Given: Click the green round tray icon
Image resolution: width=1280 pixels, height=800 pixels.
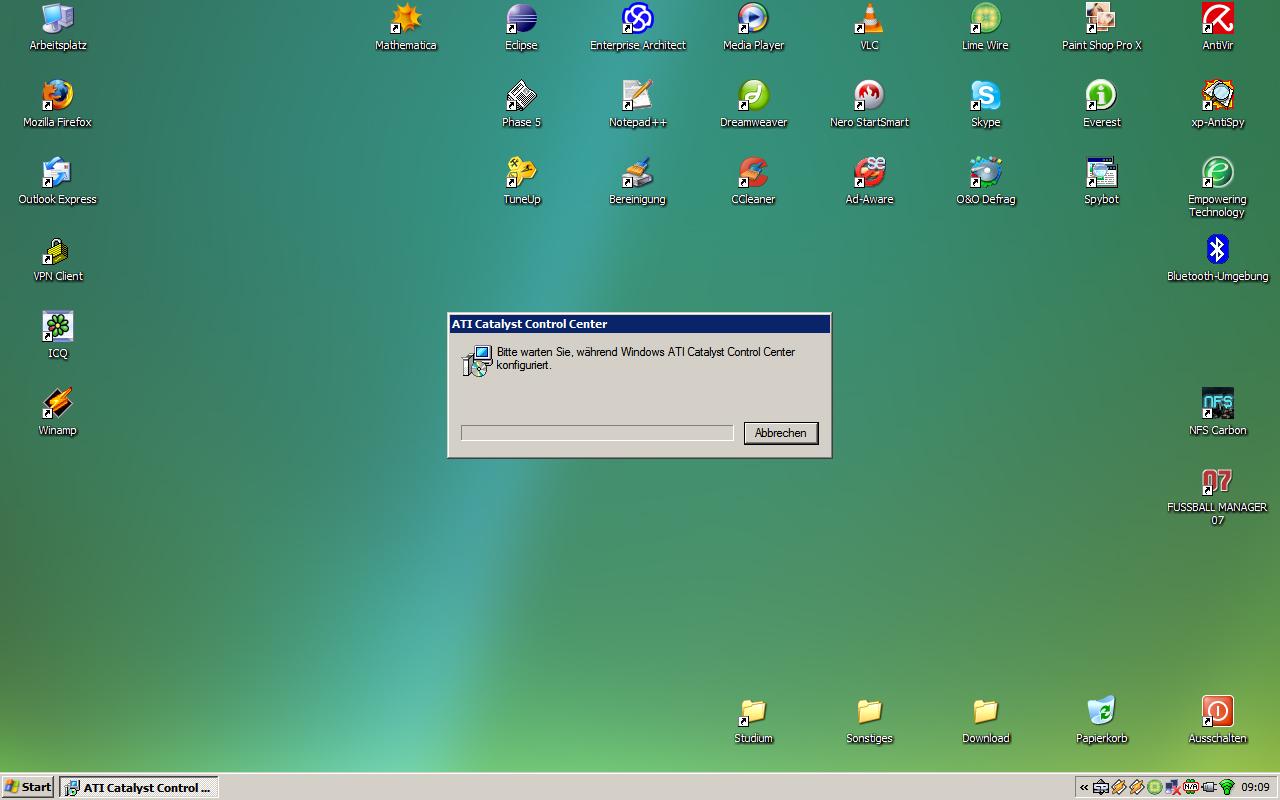Looking at the screenshot, I should point(1155,787).
